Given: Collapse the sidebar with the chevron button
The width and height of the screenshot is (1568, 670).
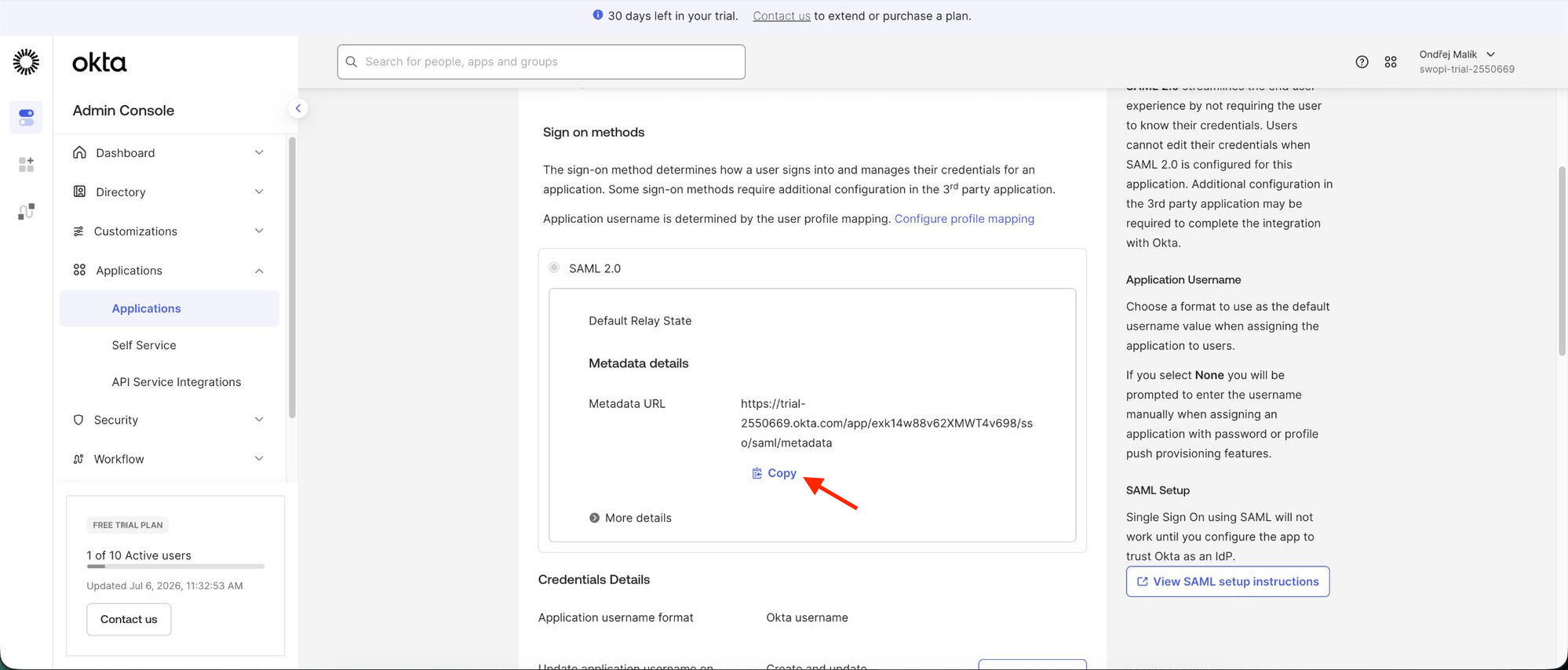Looking at the screenshot, I should click(298, 108).
